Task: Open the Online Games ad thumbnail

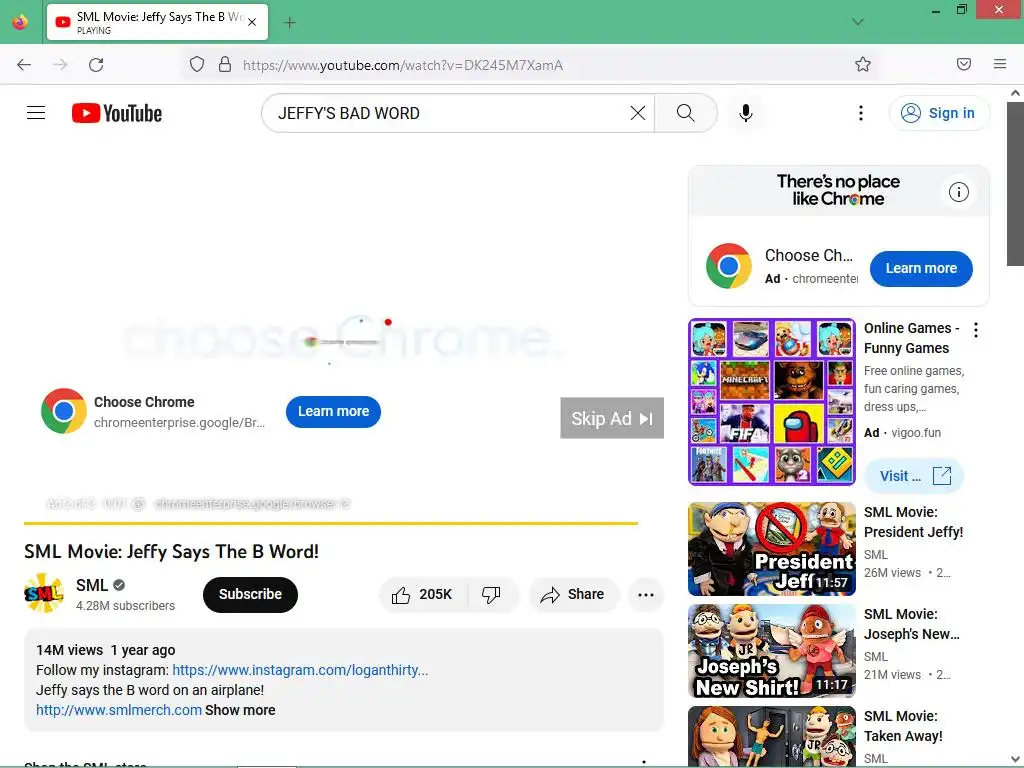Action: (x=771, y=402)
